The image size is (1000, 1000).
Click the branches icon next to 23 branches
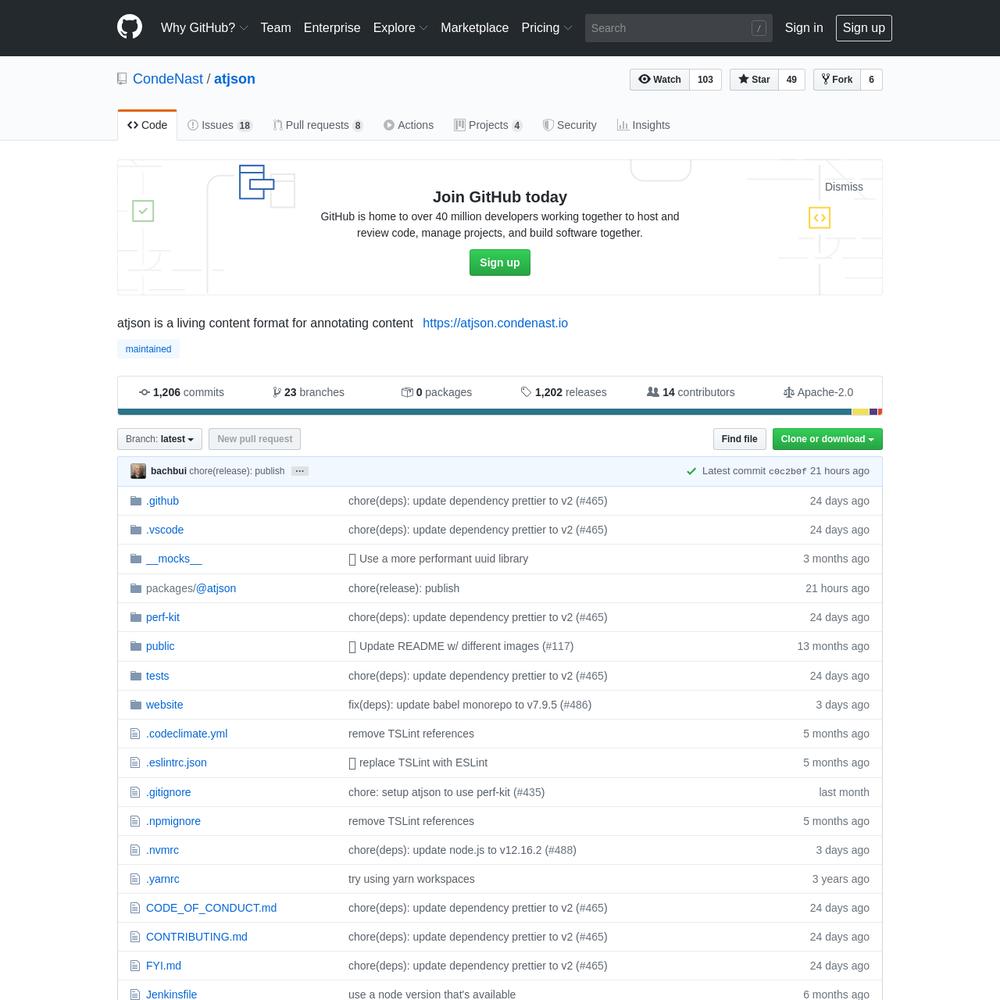coord(277,392)
